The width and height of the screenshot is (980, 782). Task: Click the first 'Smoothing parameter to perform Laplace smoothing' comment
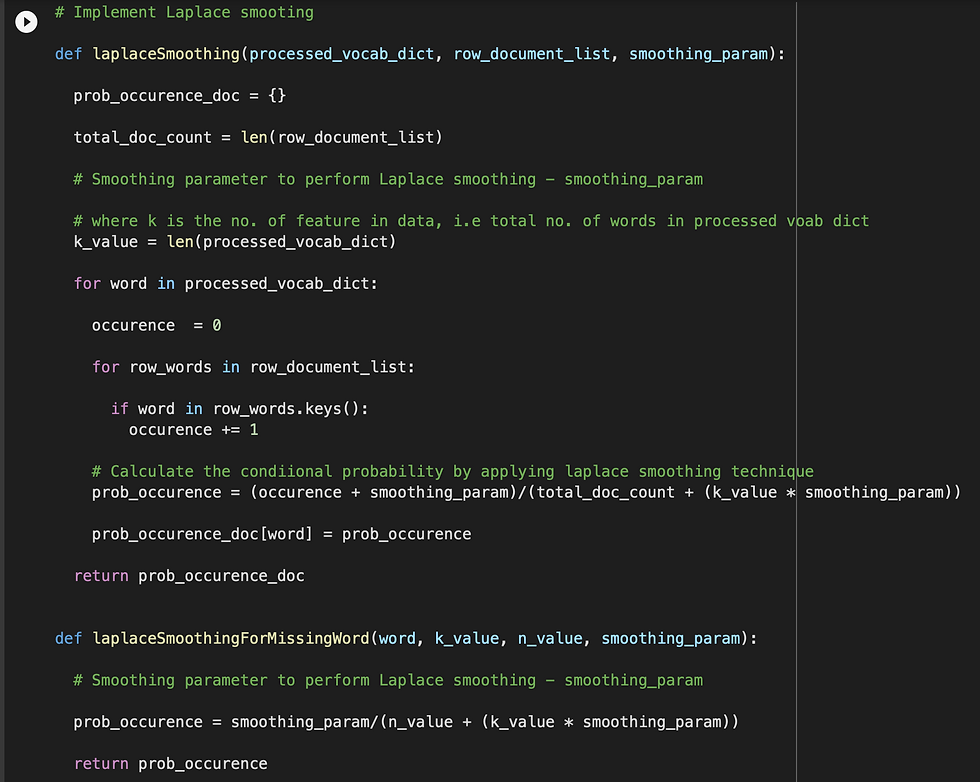388,179
